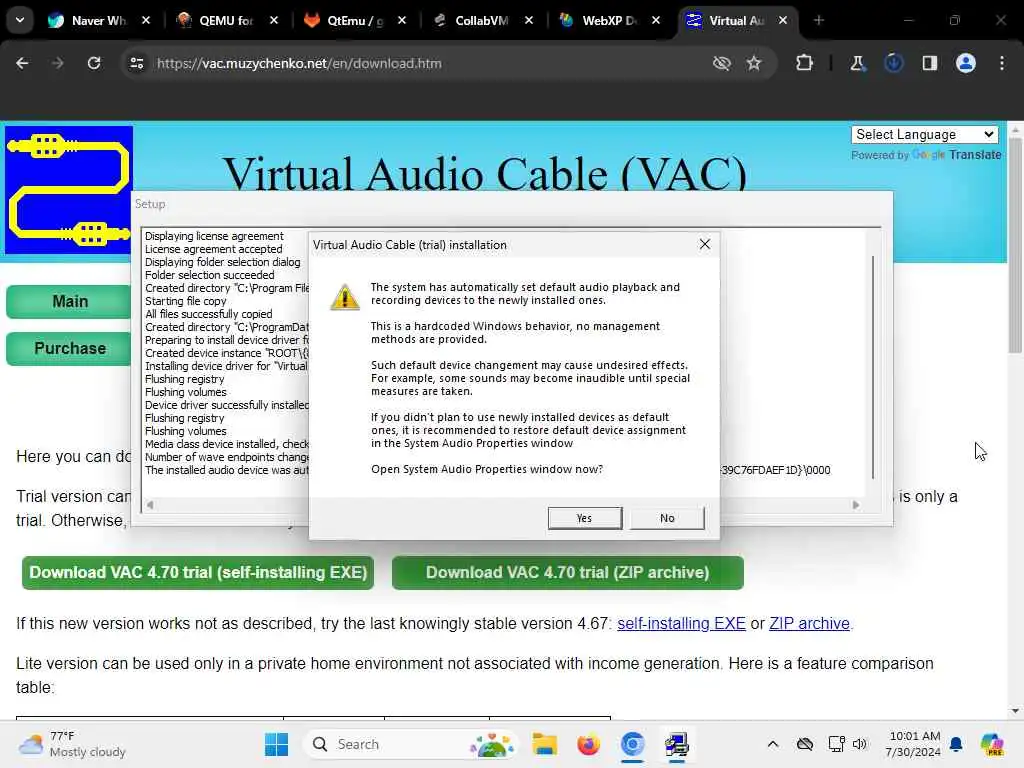Toggle the browser side panel
This screenshot has height=768, width=1024.
point(929,63)
